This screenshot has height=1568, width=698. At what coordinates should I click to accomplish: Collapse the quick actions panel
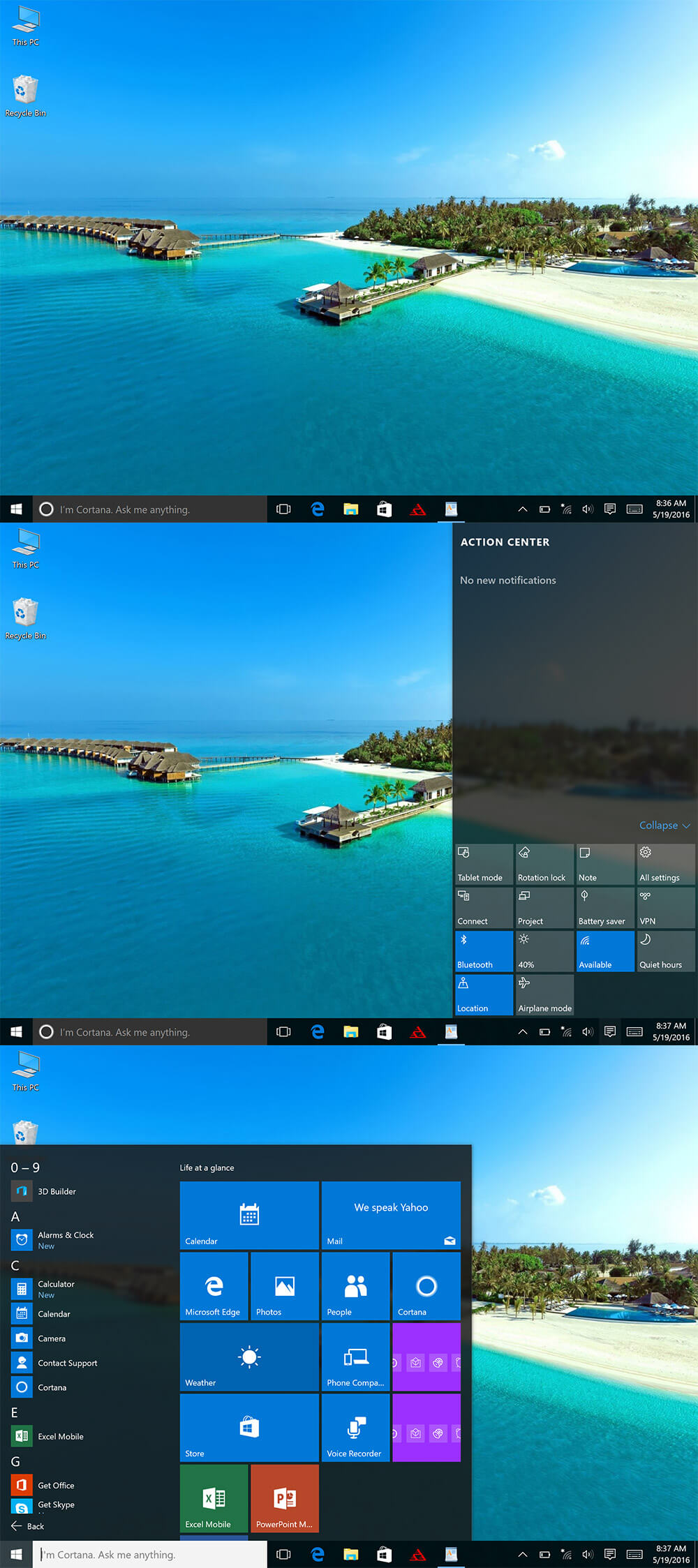tap(664, 826)
